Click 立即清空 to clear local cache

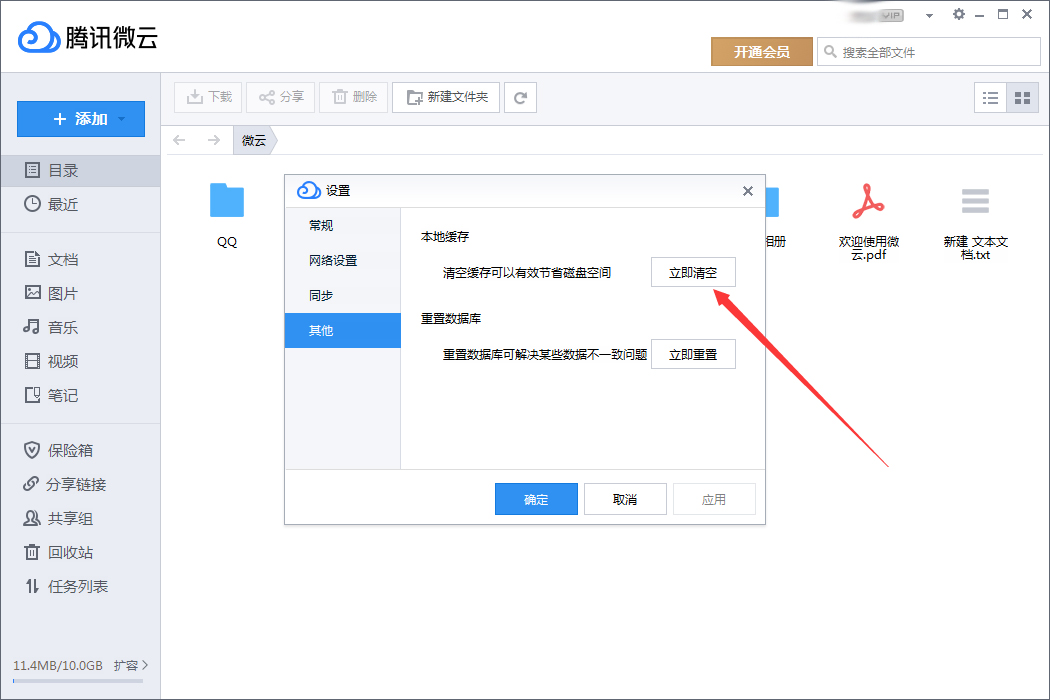[693, 271]
